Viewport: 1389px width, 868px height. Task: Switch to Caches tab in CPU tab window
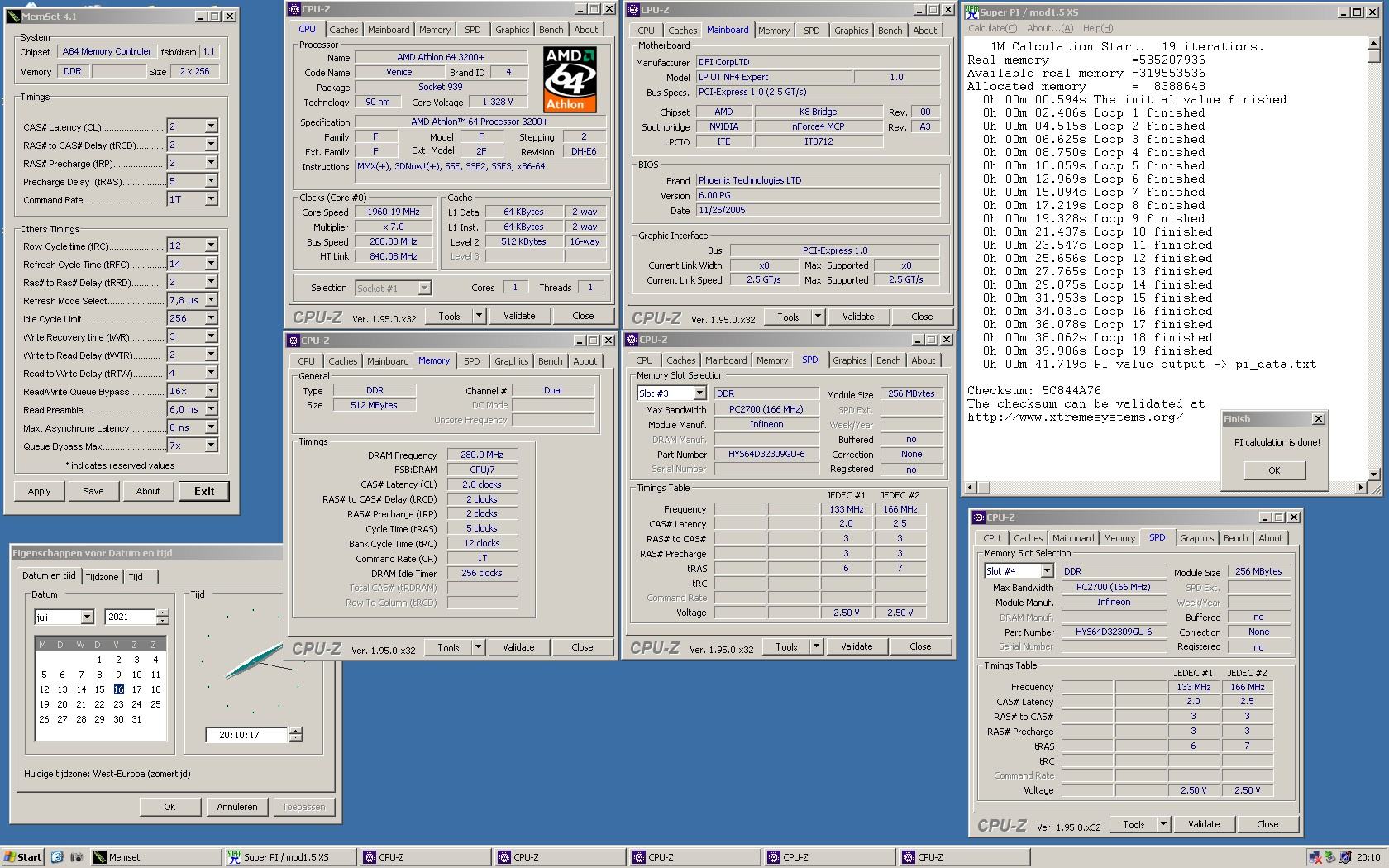click(343, 30)
